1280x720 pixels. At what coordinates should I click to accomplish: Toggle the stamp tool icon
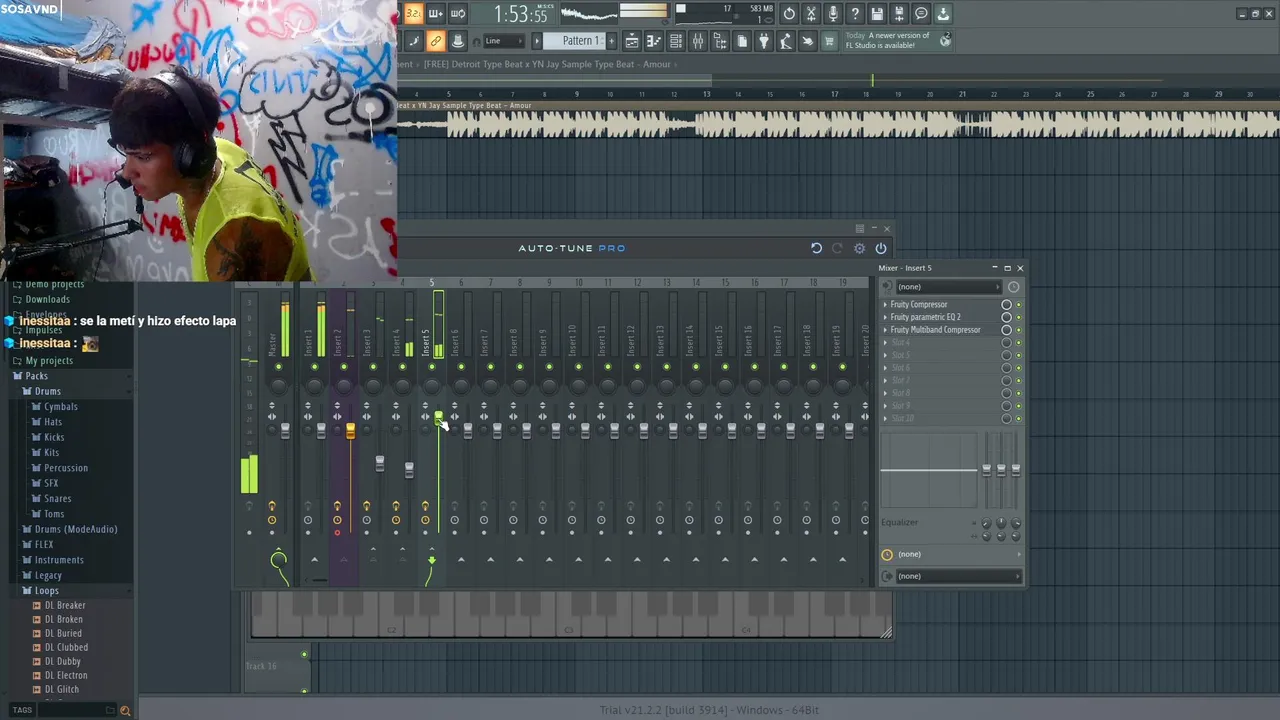(457, 41)
